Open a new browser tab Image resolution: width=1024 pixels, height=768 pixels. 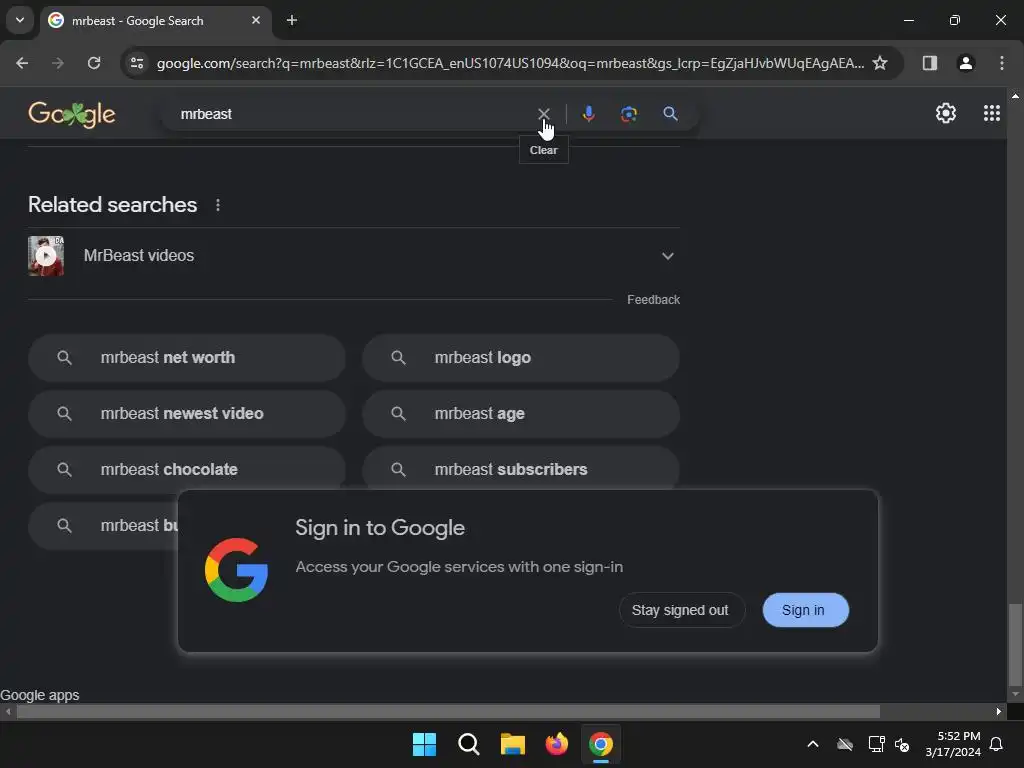(292, 20)
